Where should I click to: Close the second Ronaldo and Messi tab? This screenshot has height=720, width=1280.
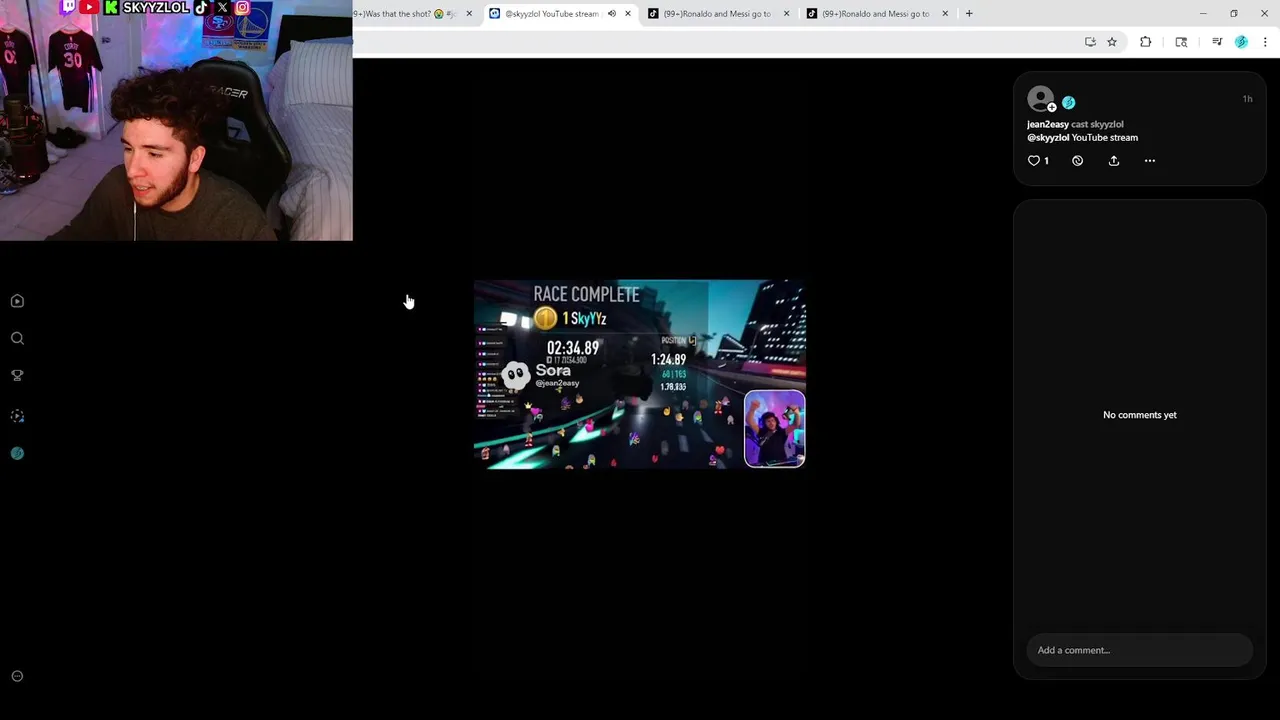tap(944, 14)
